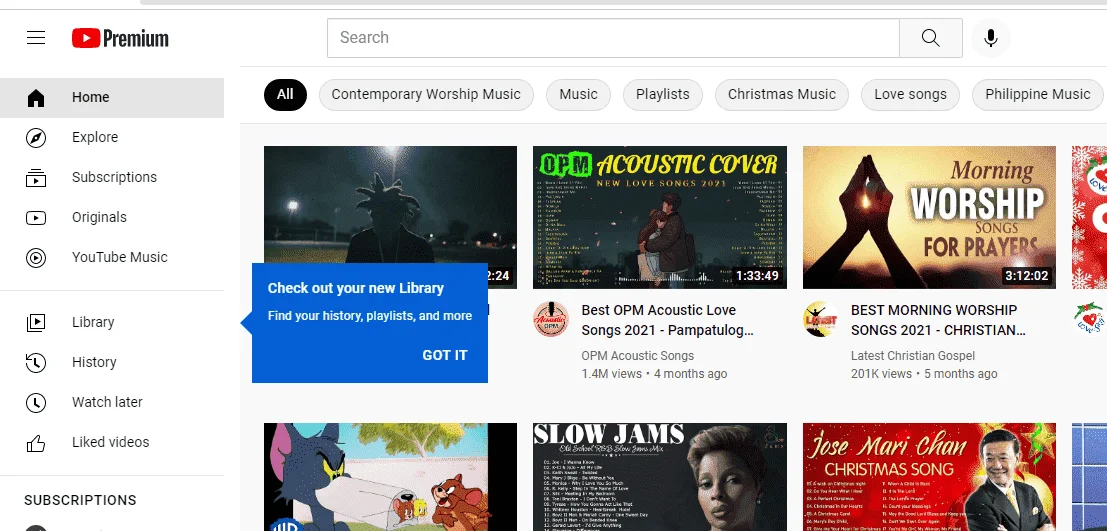The width and height of the screenshot is (1107, 531).
Task: Select the Music filter chip
Action: [578, 95]
